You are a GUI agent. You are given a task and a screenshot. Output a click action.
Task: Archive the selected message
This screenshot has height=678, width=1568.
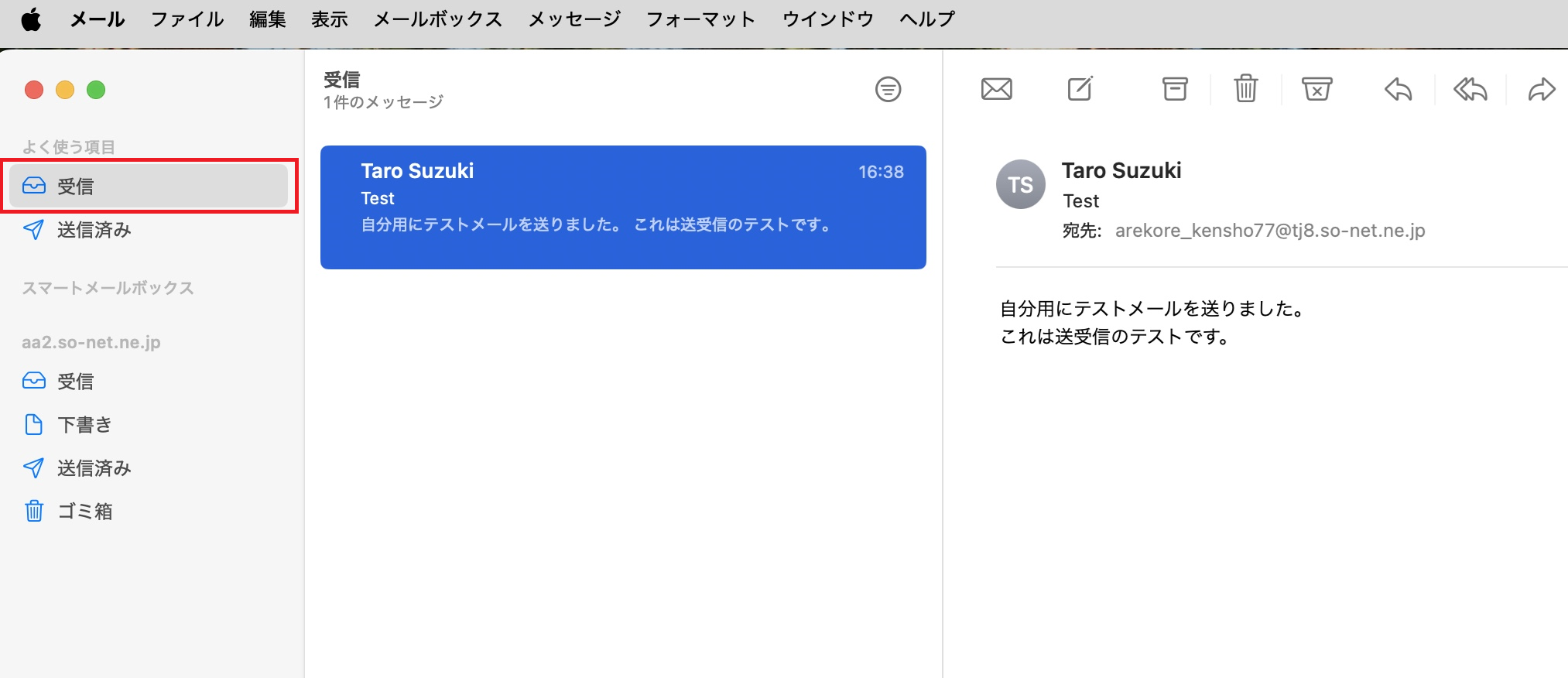1174,89
